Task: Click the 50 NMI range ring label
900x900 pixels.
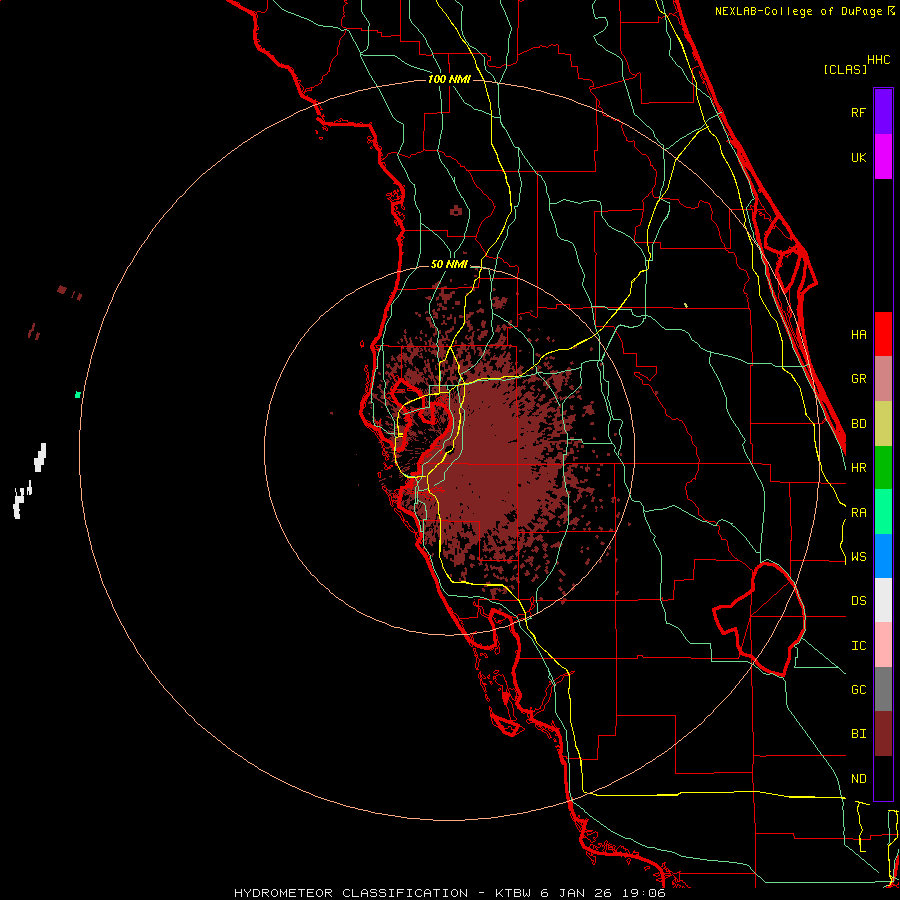Action: 449,264
